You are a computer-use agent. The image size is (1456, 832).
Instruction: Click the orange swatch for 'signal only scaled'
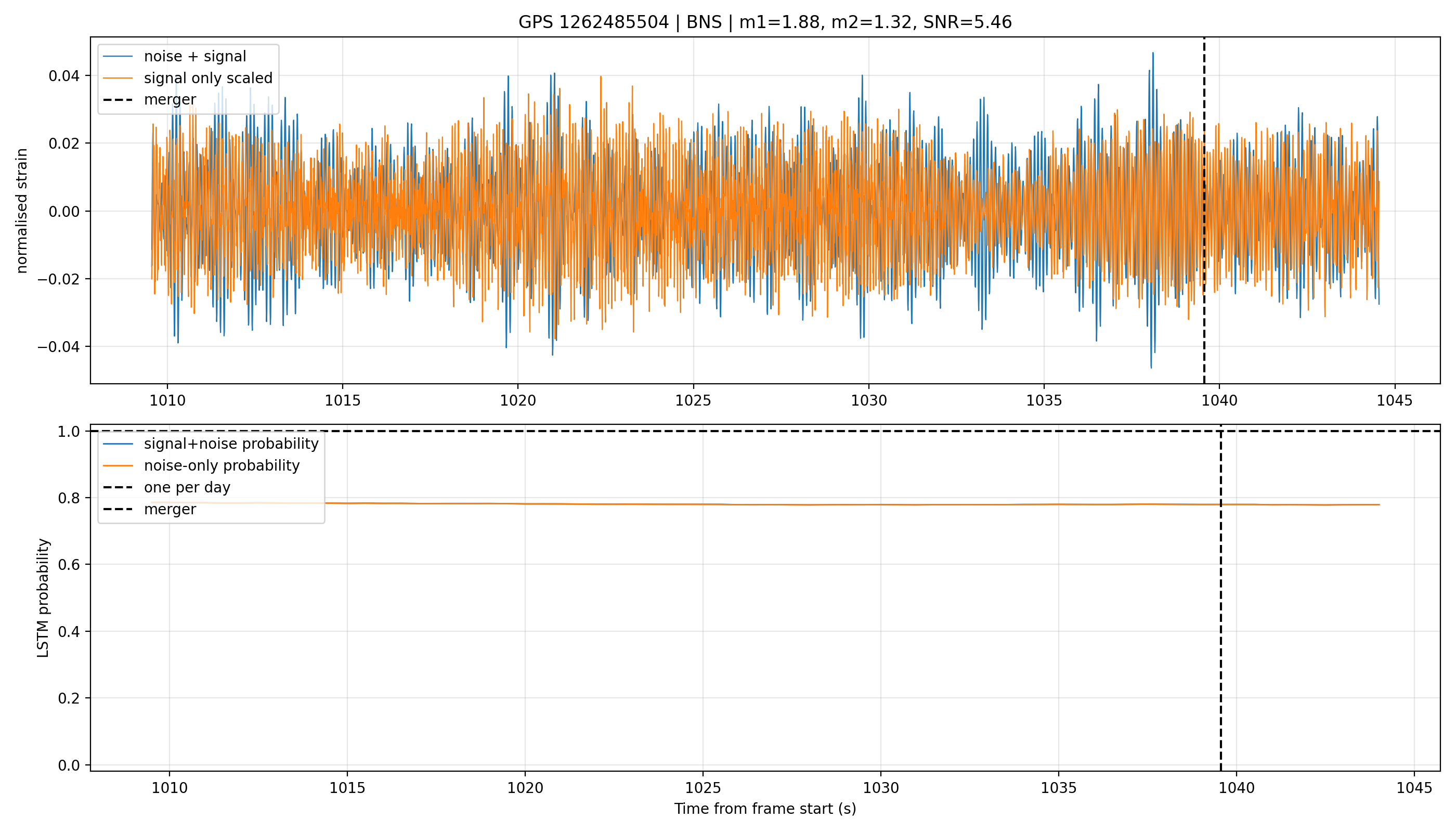[118, 79]
